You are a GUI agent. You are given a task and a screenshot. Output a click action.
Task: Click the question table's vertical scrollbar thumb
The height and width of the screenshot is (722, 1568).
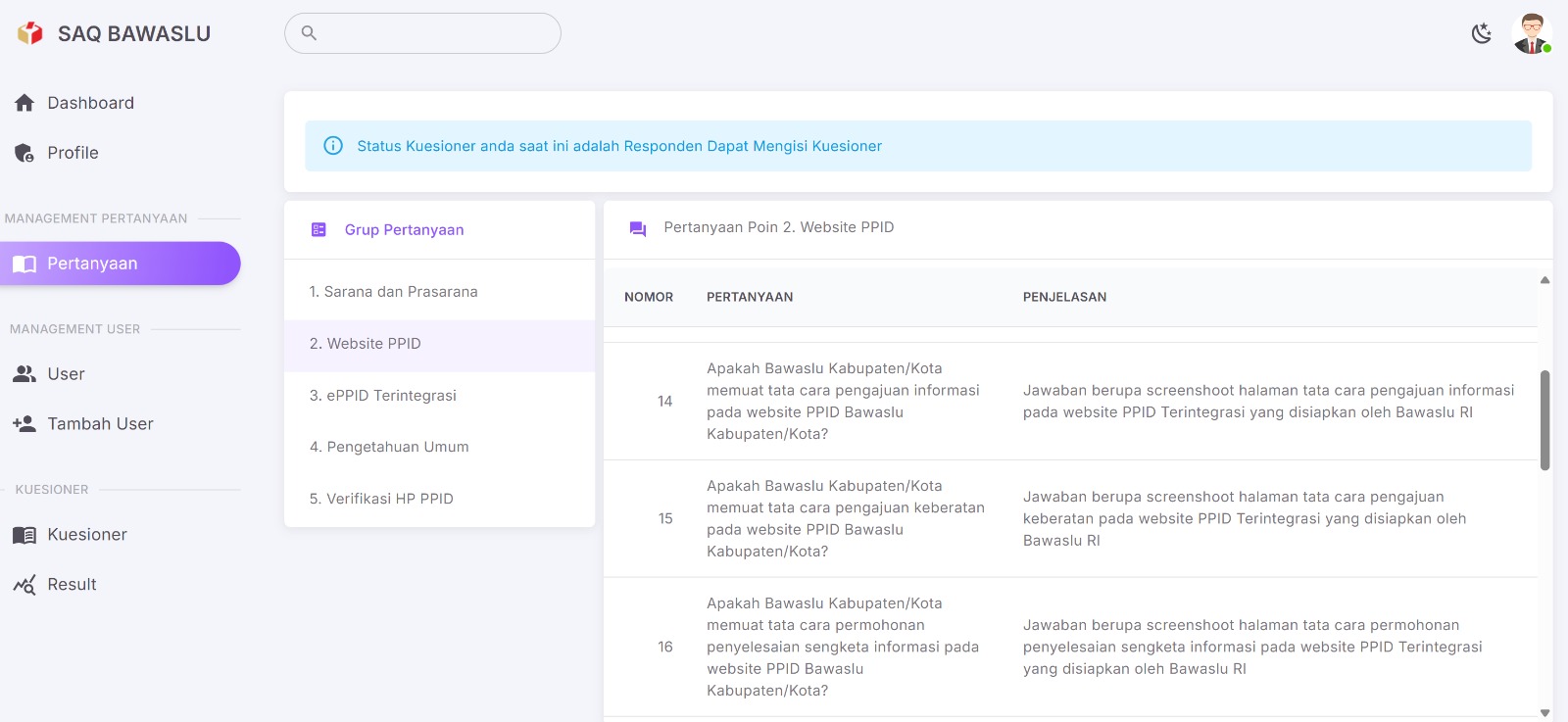1544,419
